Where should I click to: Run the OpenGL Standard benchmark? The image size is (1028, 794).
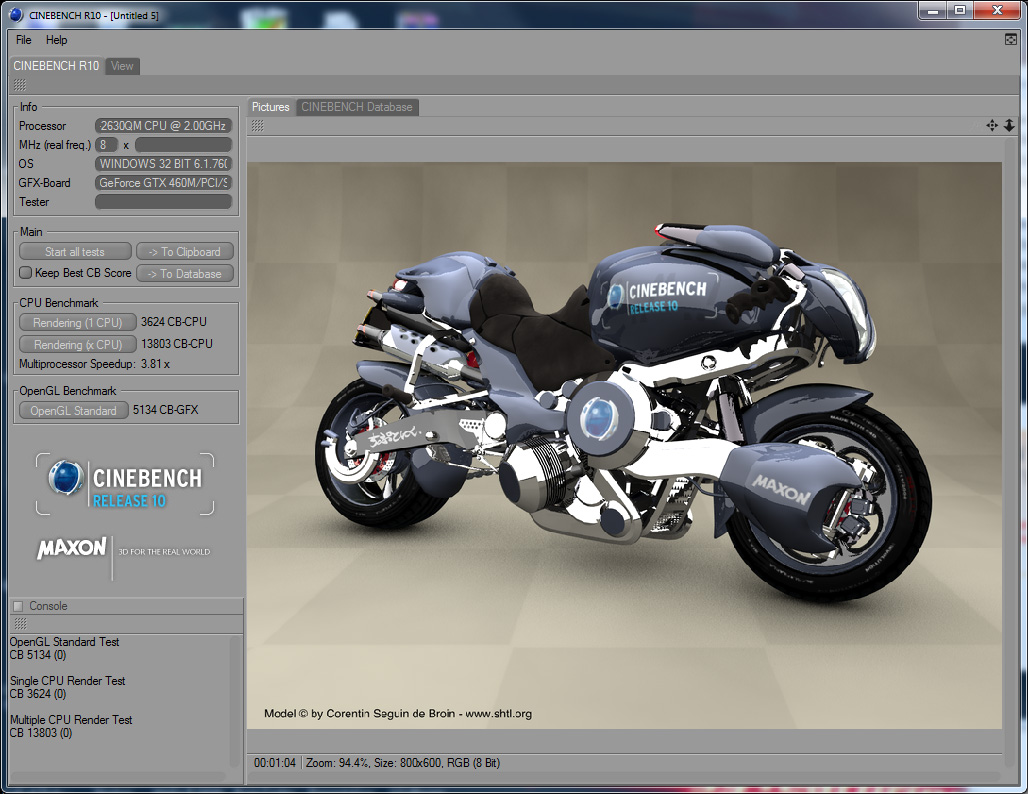(73, 410)
